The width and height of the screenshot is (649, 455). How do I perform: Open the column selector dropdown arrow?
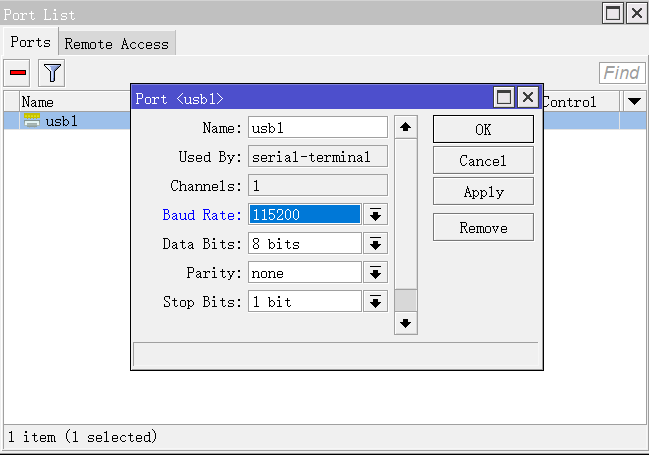click(634, 102)
